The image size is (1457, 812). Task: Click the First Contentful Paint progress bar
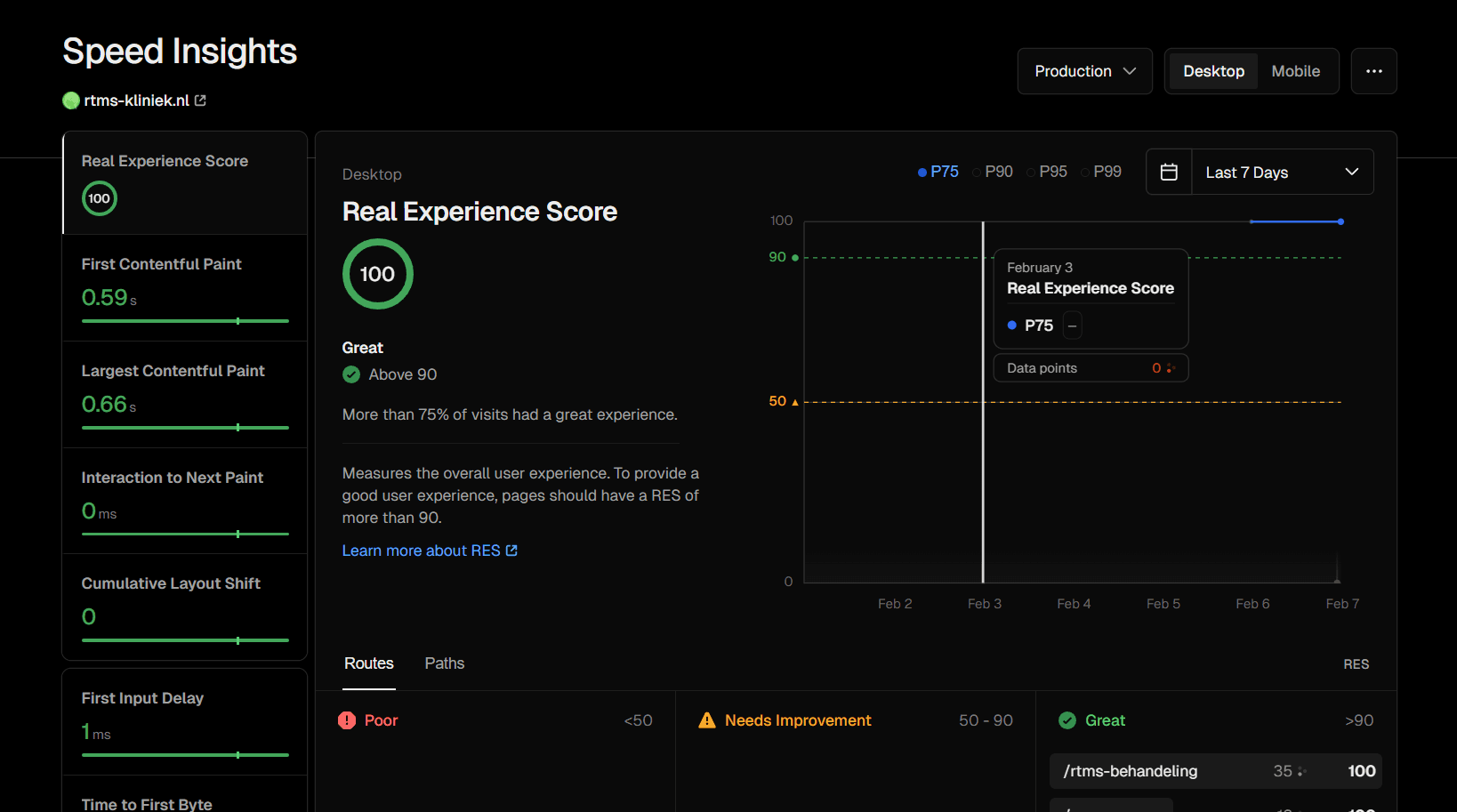coord(185,321)
